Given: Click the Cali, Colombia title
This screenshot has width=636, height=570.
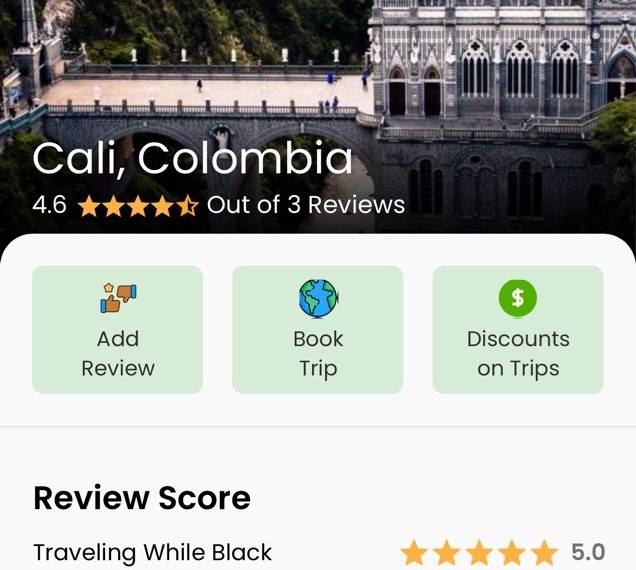Looking at the screenshot, I should tap(192, 159).
